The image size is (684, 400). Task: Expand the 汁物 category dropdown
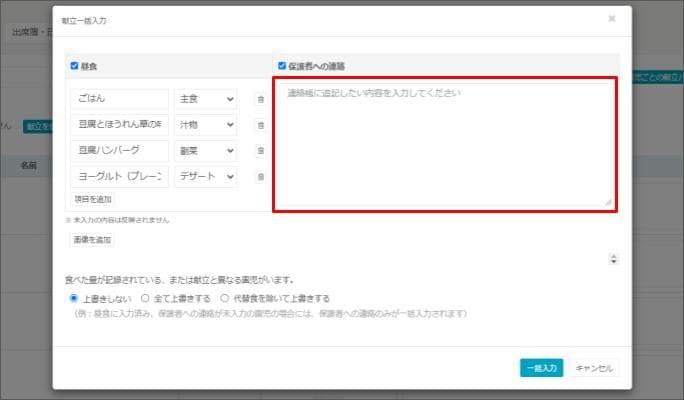(206, 125)
